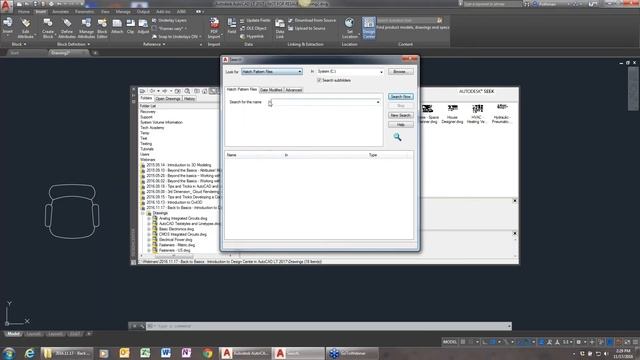This screenshot has height=360, width=640.
Task: Switch to the Annotate ribbon tab
Action: [x=60, y=12]
